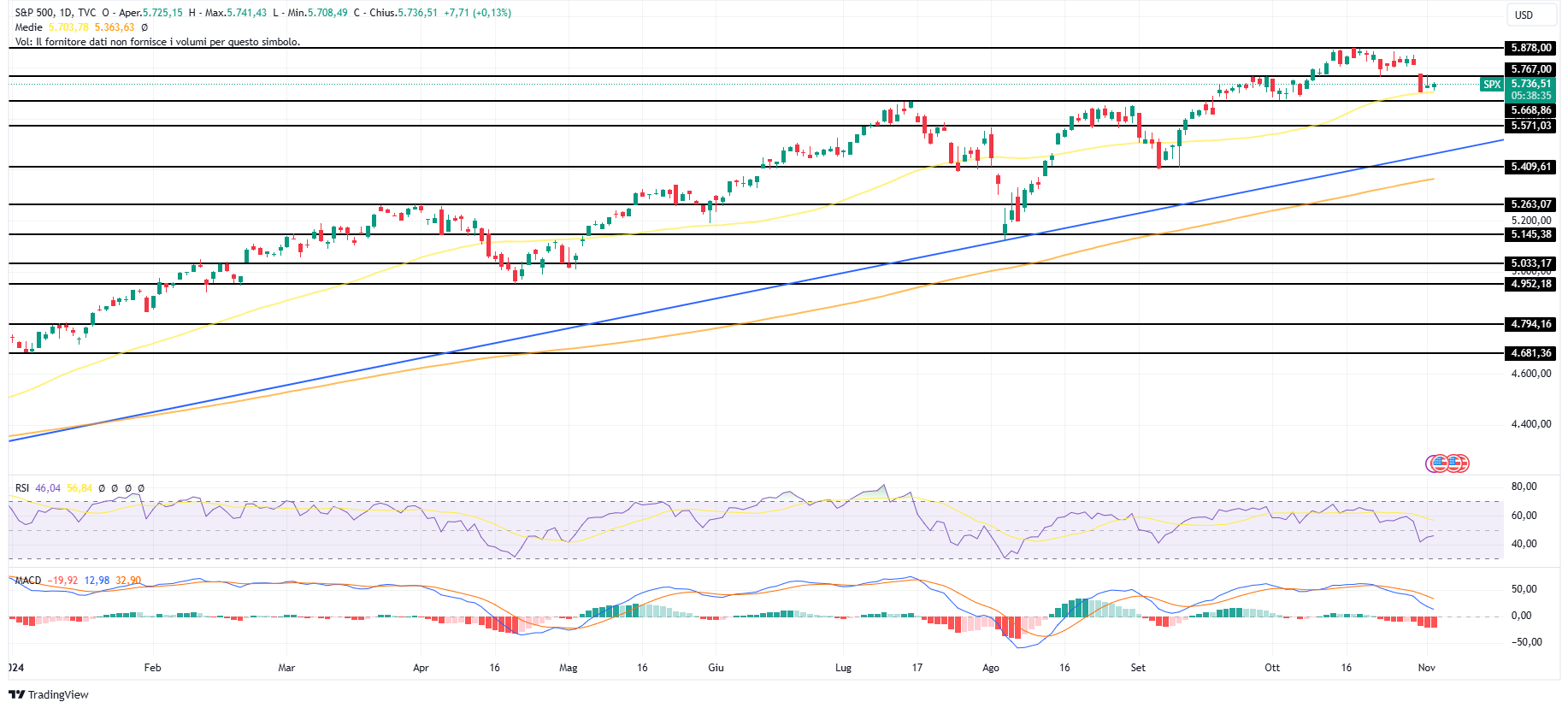This screenshot has height=708, width=1568.
Task: Click the 5.767,00 price level label
Action: tap(1530, 69)
